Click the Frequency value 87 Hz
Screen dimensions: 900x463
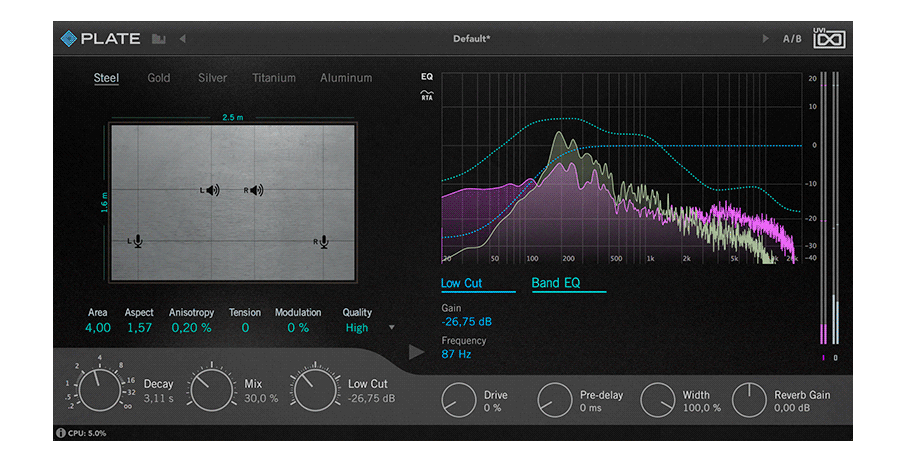[x=456, y=354]
